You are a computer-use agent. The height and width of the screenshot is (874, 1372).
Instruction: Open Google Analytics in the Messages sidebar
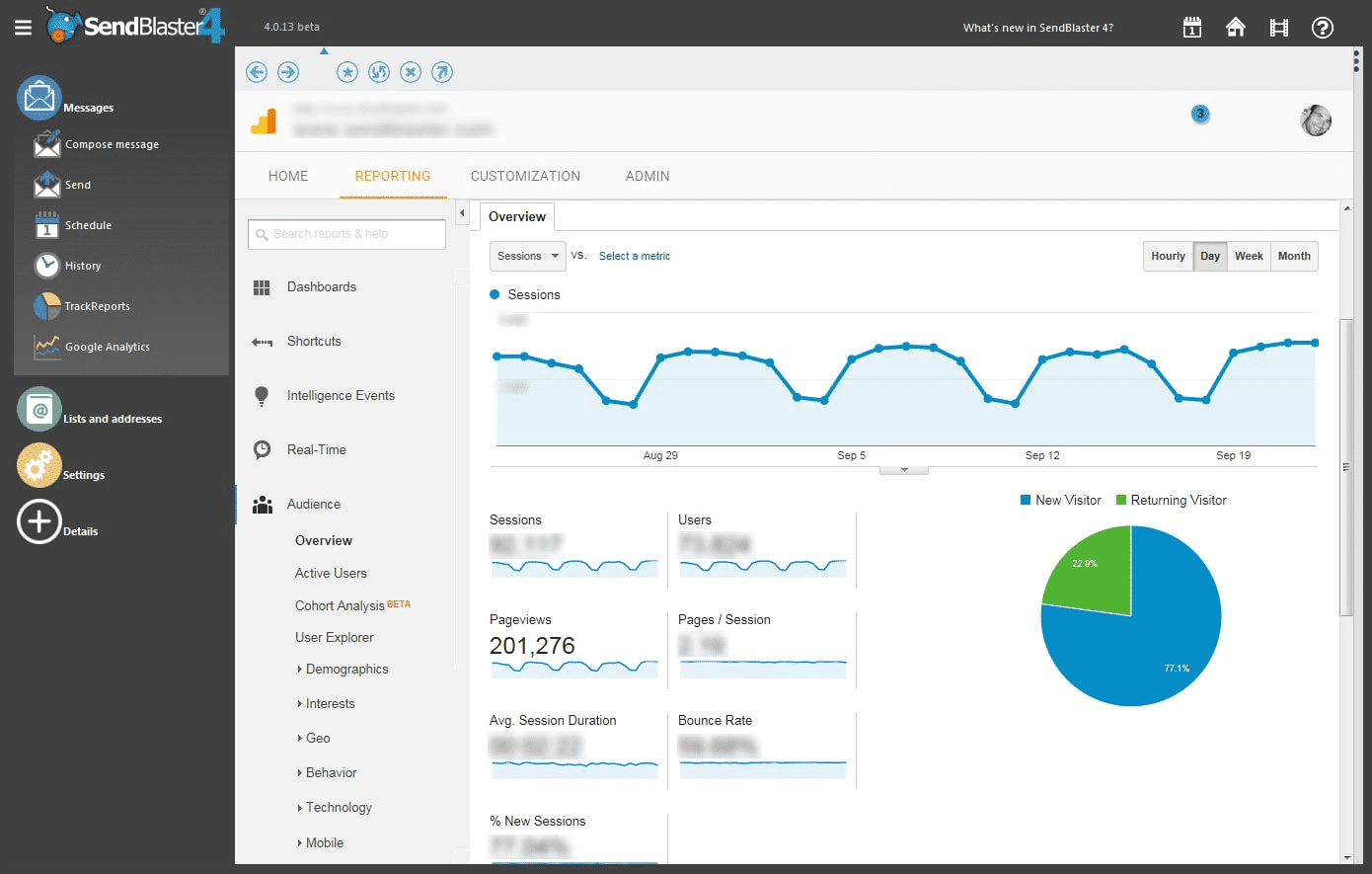tap(107, 347)
